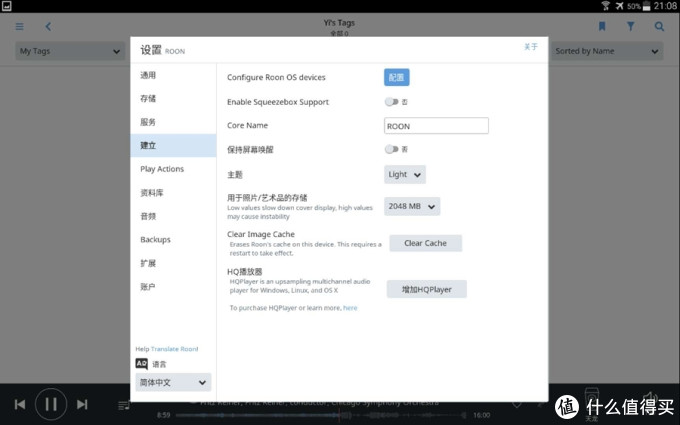Screen dimensions: 680x425
Task: Open the Sorted by Name dropdown
Action: coord(606,51)
